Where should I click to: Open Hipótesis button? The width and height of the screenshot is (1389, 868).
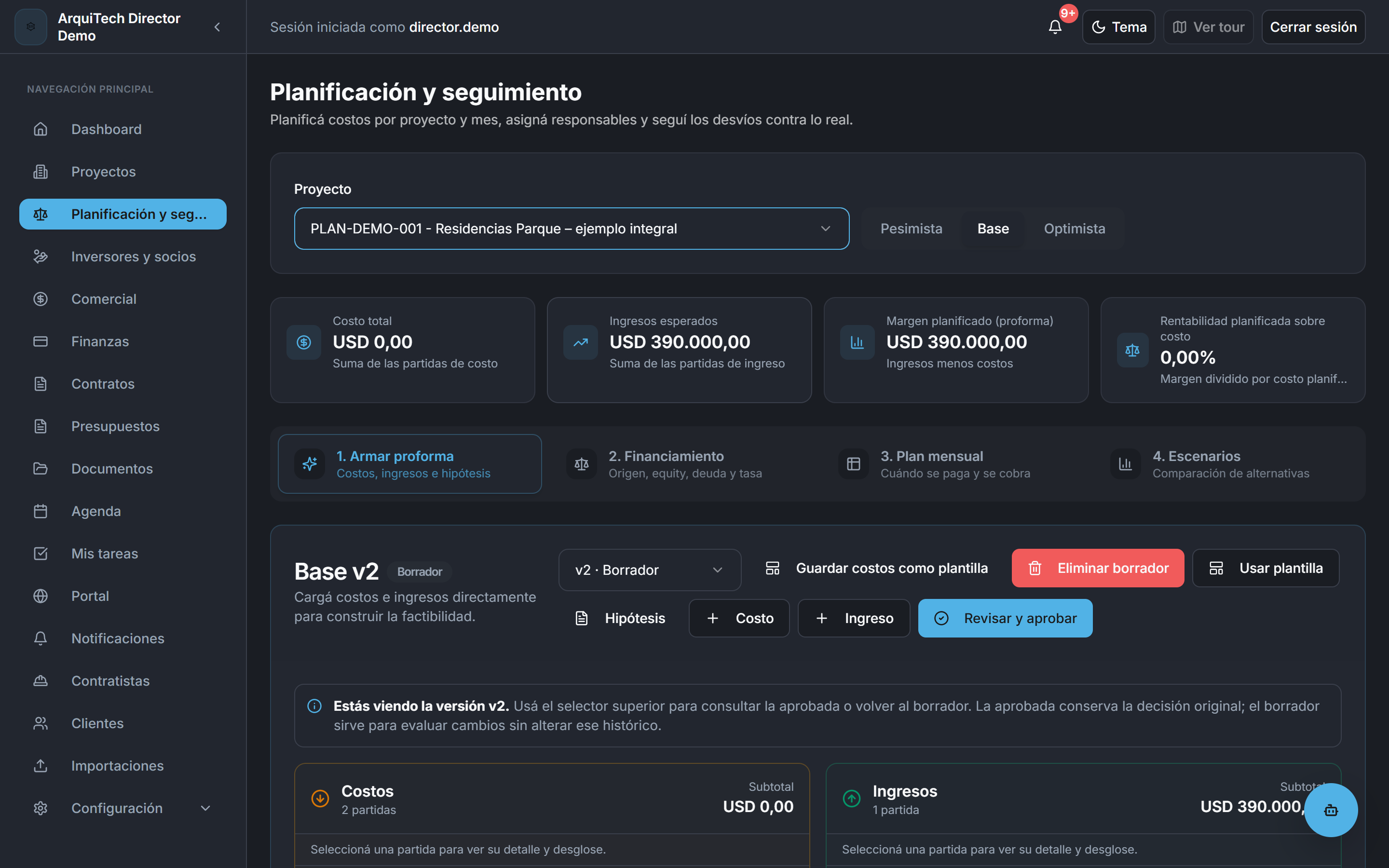click(620, 618)
